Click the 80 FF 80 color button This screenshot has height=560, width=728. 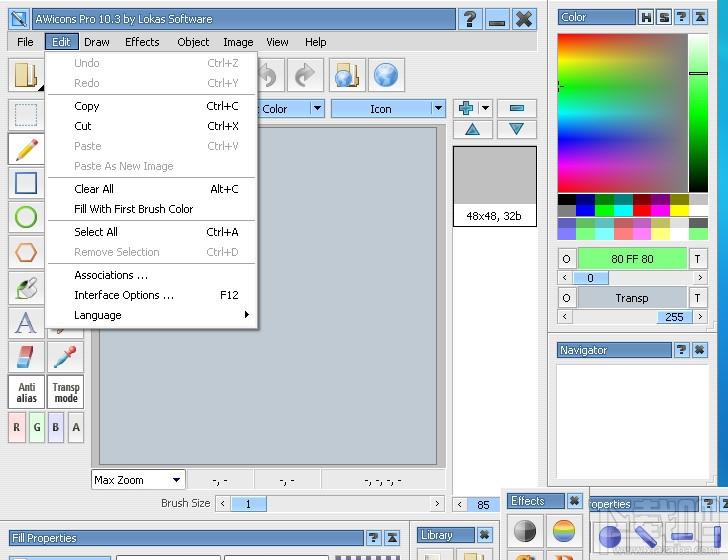click(x=632, y=259)
